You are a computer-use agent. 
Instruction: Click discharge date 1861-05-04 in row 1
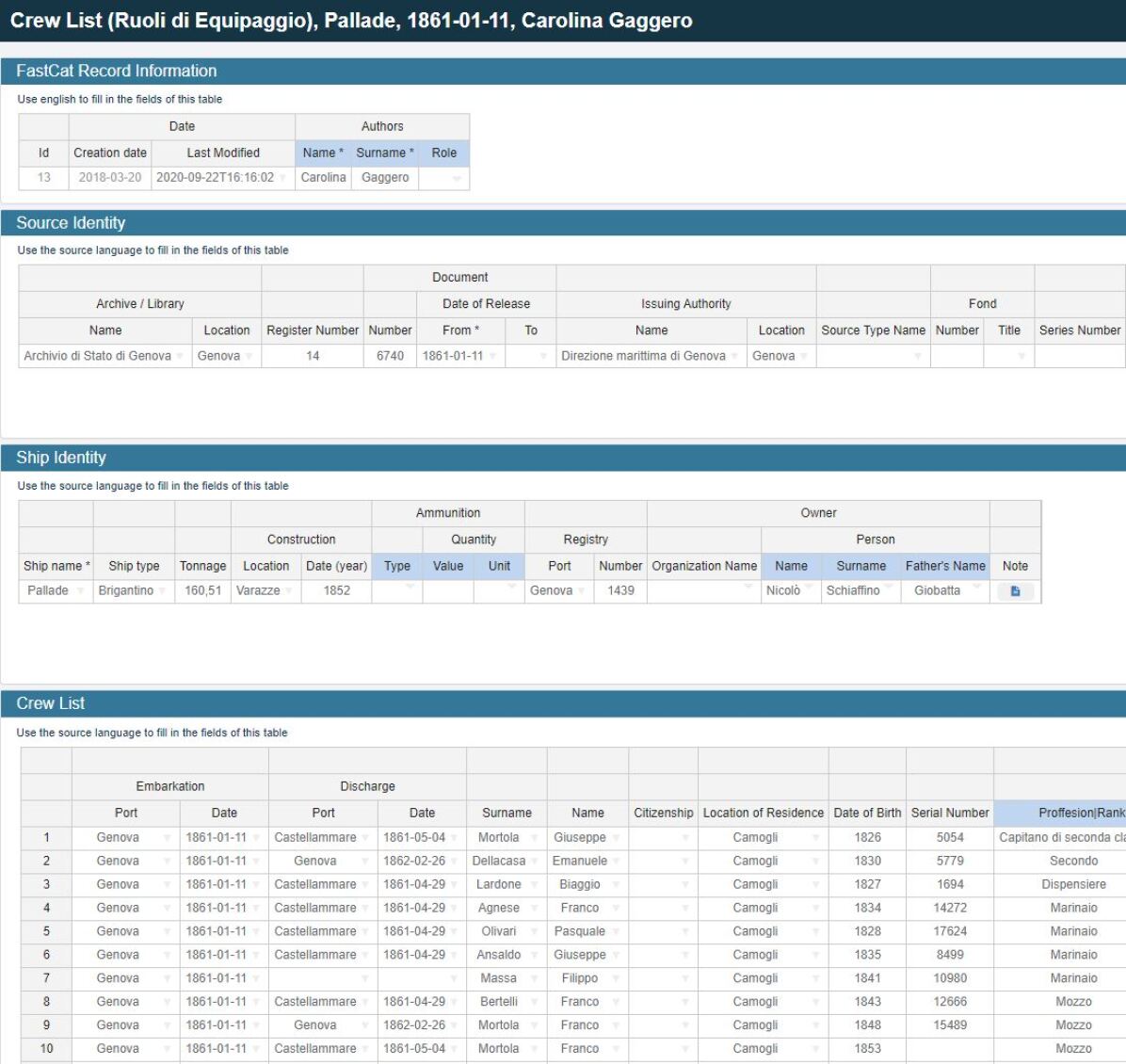point(414,838)
